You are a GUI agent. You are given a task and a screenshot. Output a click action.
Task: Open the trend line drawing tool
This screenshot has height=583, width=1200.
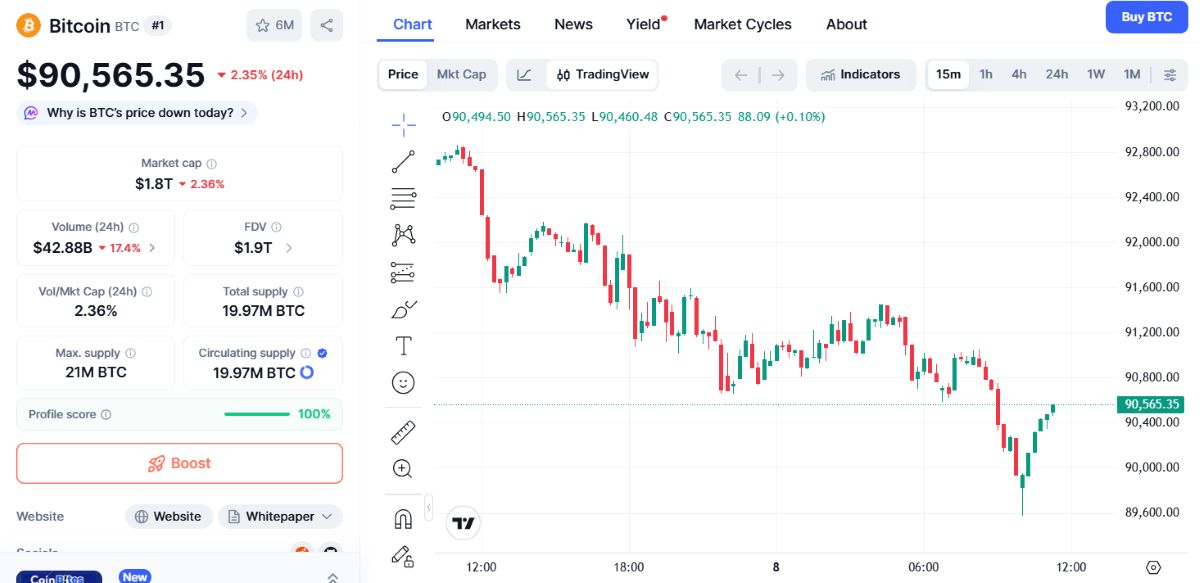point(403,160)
